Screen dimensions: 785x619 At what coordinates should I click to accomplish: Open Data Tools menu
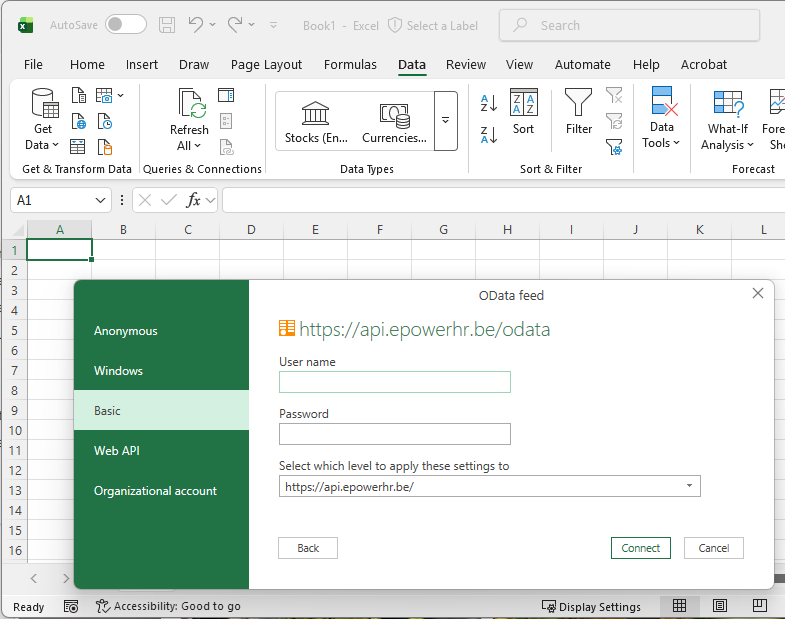coord(661,118)
